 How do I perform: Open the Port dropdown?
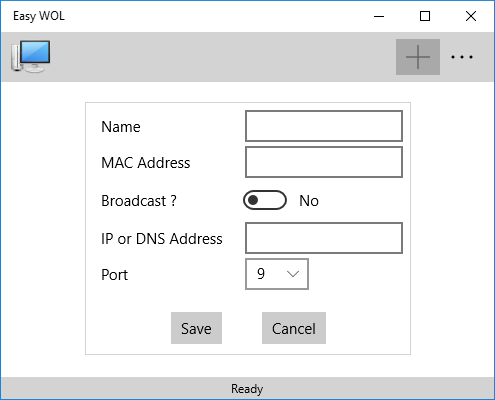277,274
